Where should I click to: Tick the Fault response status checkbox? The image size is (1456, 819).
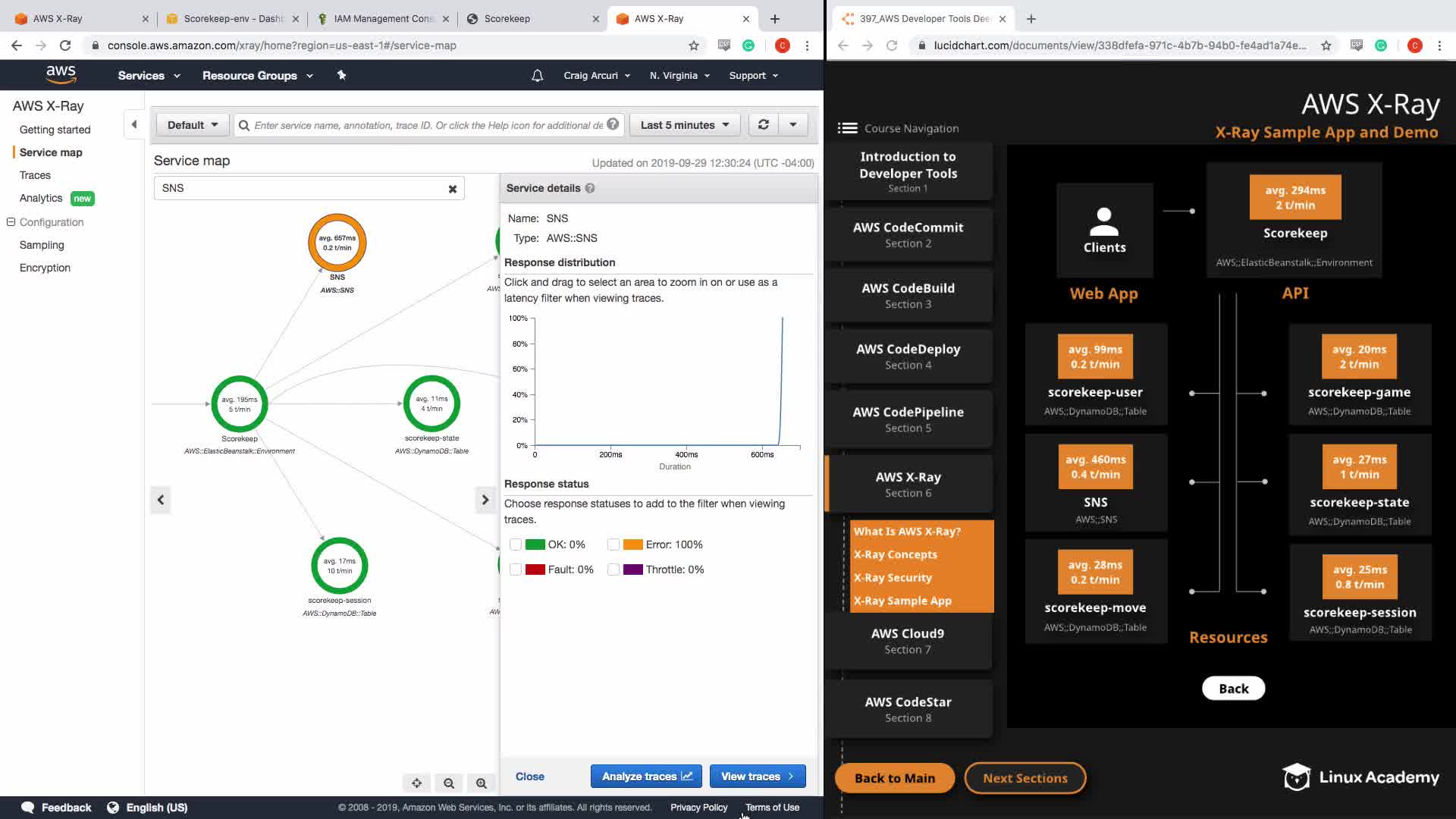pyautogui.click(x=516, y=570)
